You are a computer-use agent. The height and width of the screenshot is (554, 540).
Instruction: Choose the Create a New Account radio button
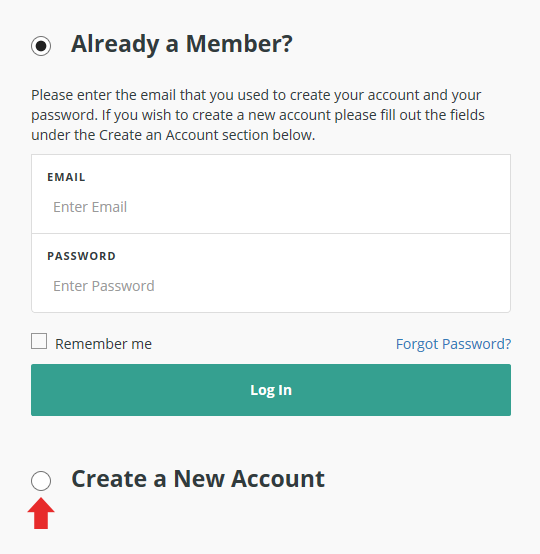[x=41, y=481]
